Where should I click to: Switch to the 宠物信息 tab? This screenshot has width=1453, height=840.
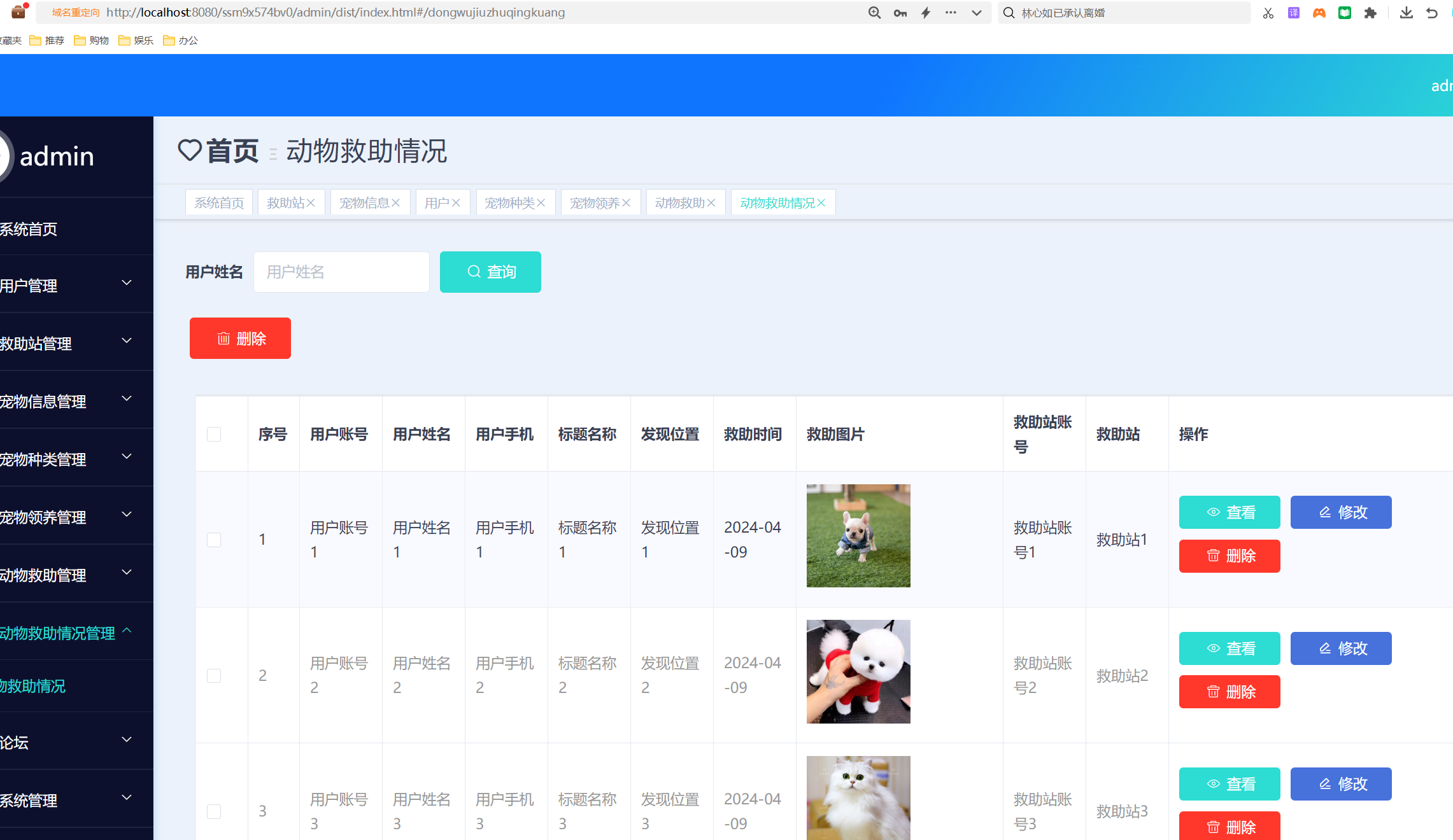coord(365,202)
